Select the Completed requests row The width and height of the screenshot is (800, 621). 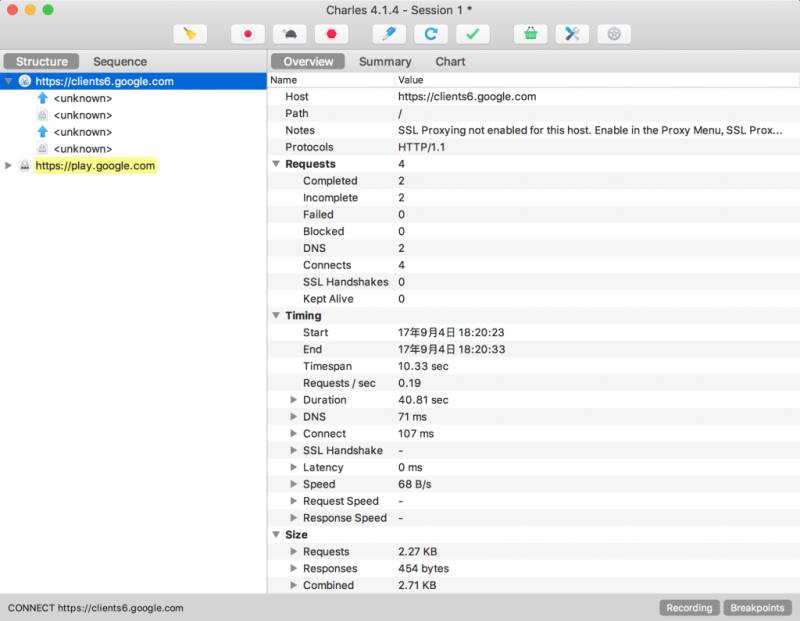point(534,181)
